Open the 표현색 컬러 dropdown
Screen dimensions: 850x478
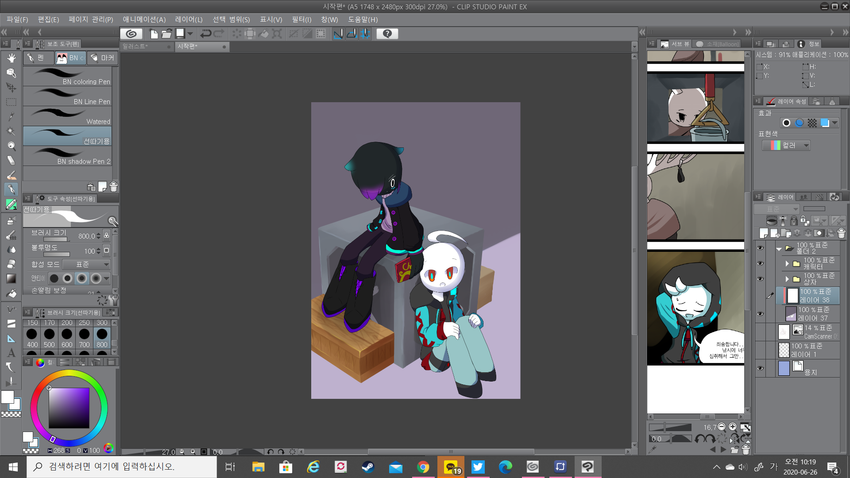pos(786,145)
